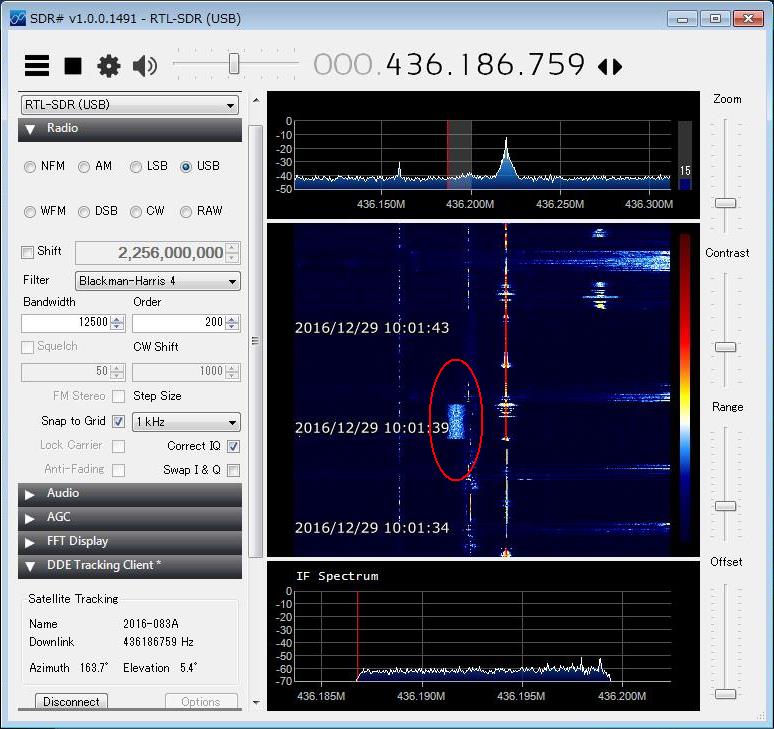Click the waterfall timestamp 10:01:43
The height and width of the screenshot is (729, 774).
point(372,328)
